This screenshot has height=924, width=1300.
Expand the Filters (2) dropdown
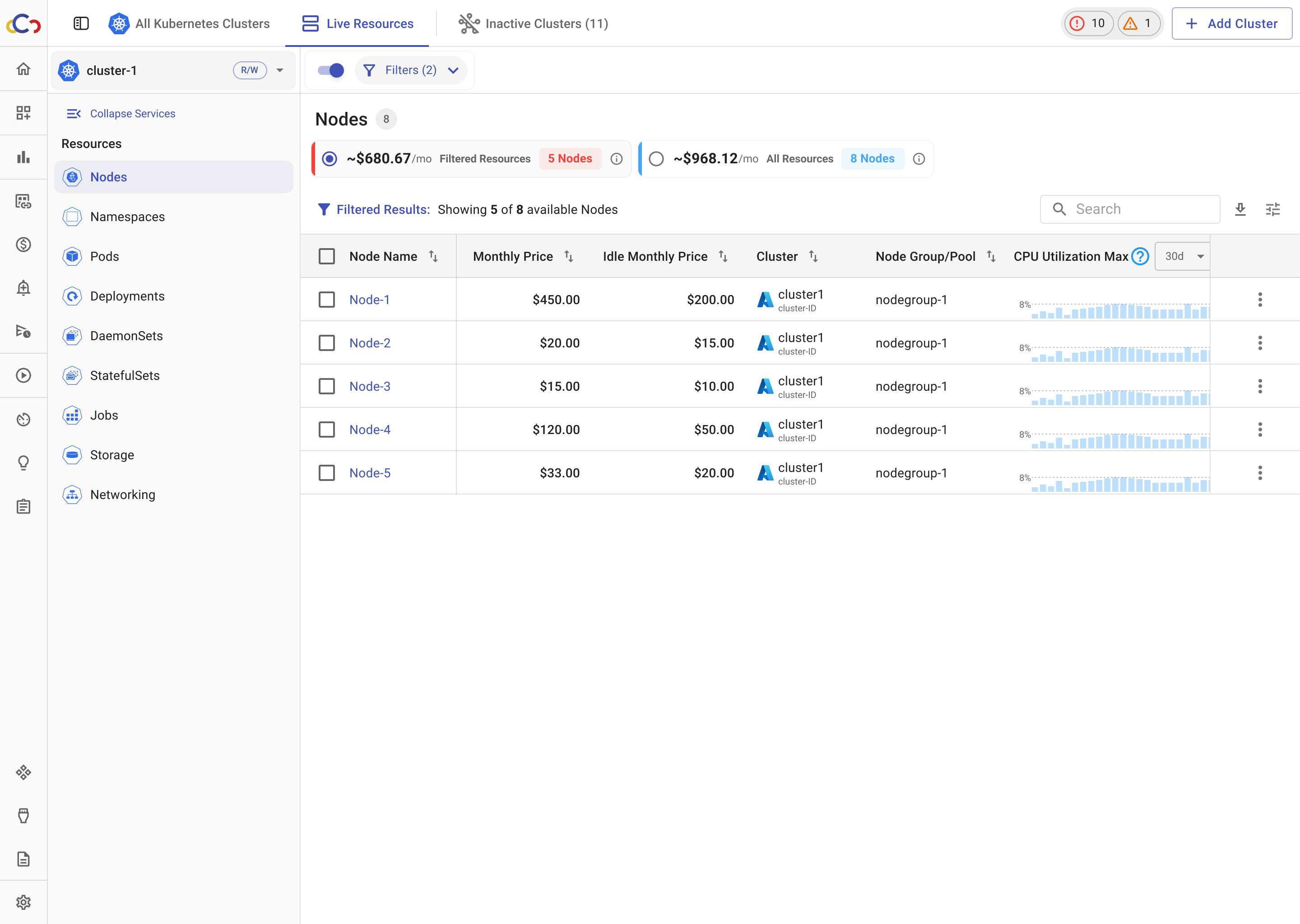tap(411, 70)
